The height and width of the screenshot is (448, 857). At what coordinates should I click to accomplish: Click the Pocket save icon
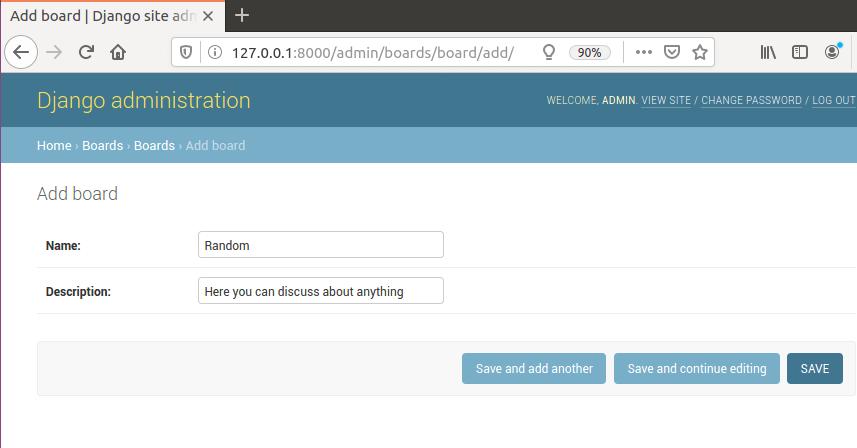coord(673,52)
